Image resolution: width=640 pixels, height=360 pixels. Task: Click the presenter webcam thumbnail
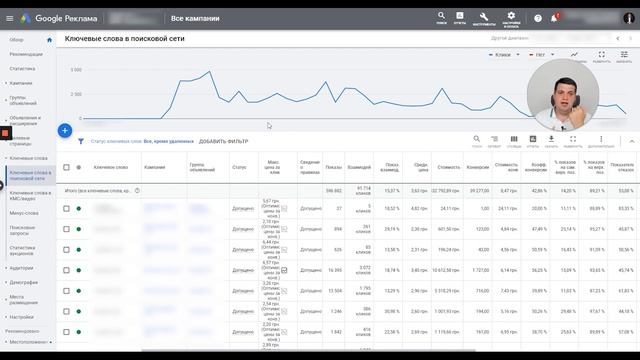coord(563,95)
